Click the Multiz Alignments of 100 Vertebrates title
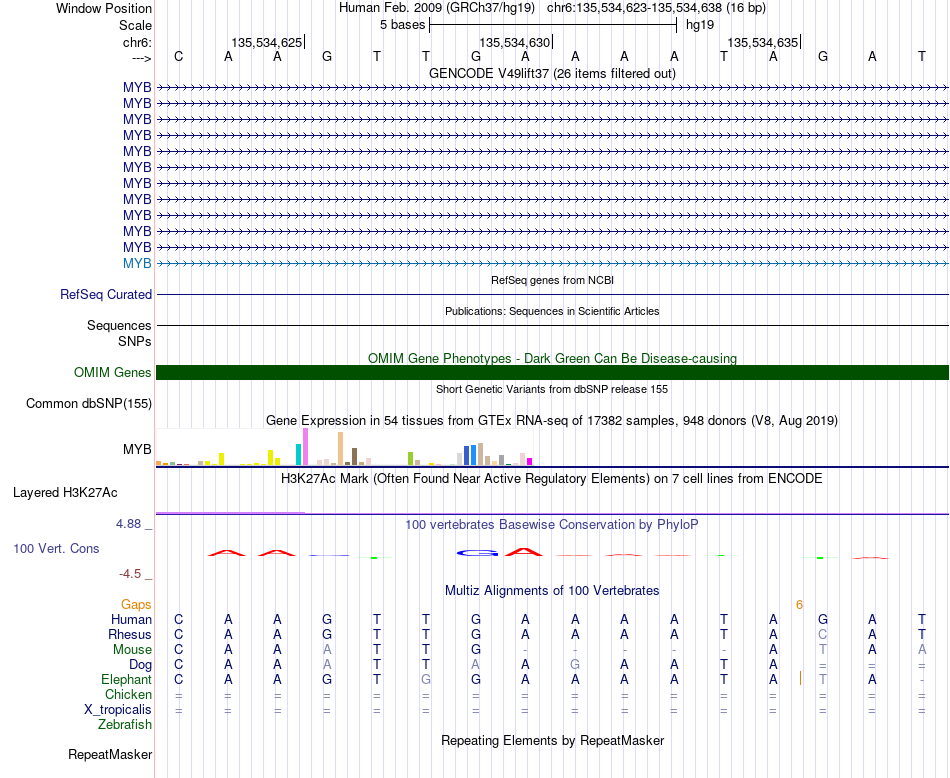 pyautogui.click(x=552, y=590)
